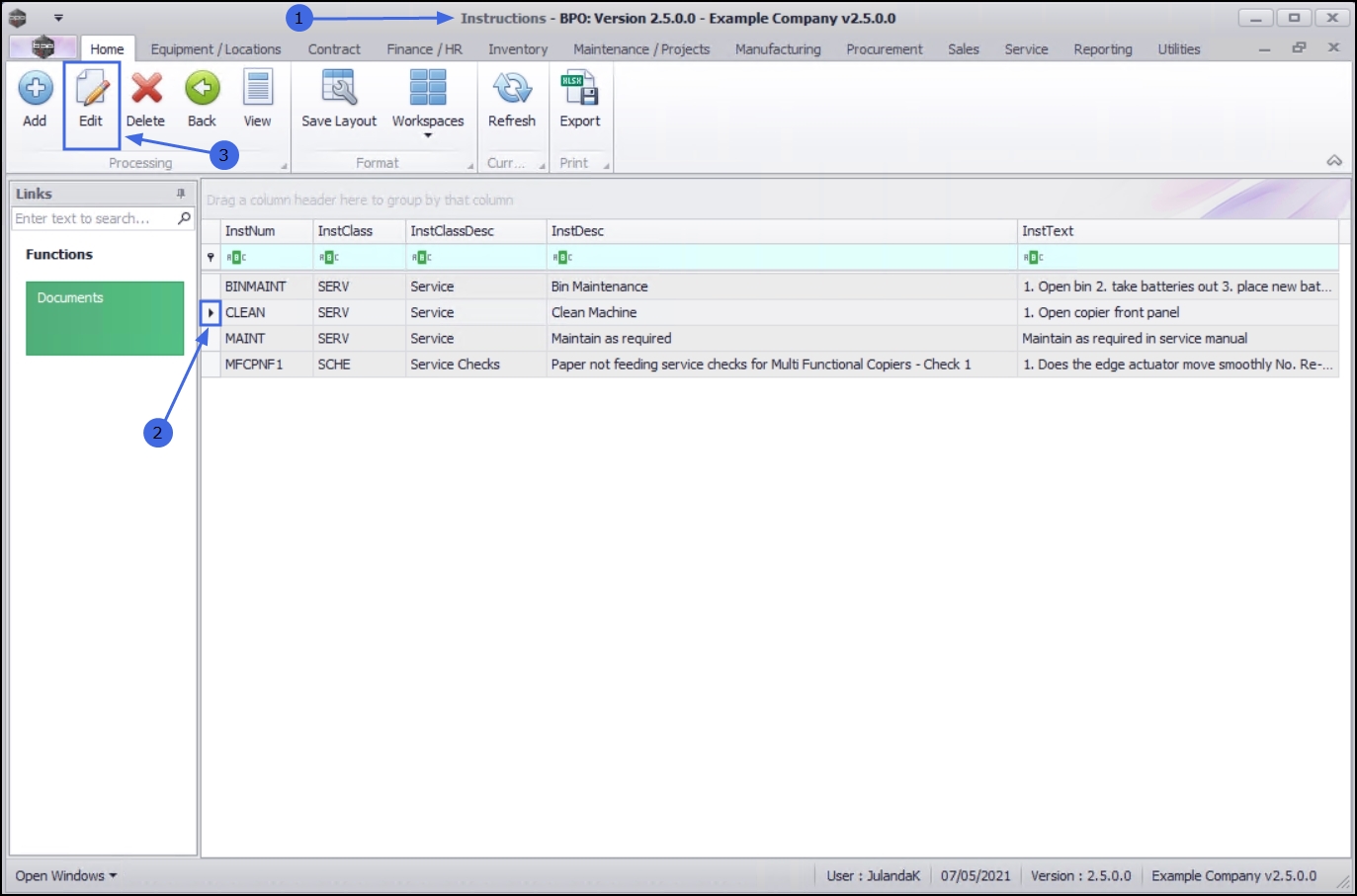The image size is (1357, 896).
Task: Click the red Delete icon
Action: tap(146, 89)
